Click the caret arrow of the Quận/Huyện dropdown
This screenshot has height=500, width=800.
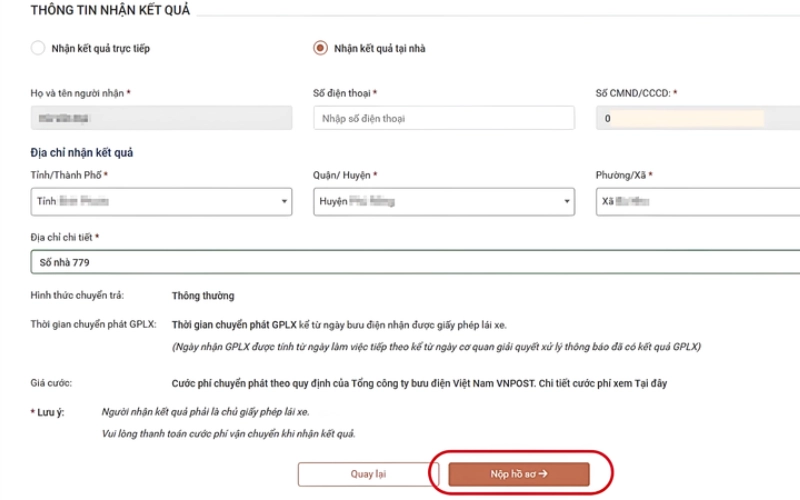coord(567,202)
